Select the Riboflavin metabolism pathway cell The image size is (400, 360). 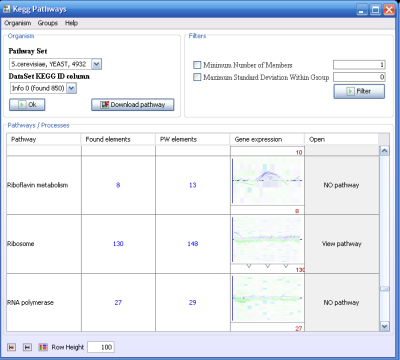pyautogui.click(x=44, y=185)
